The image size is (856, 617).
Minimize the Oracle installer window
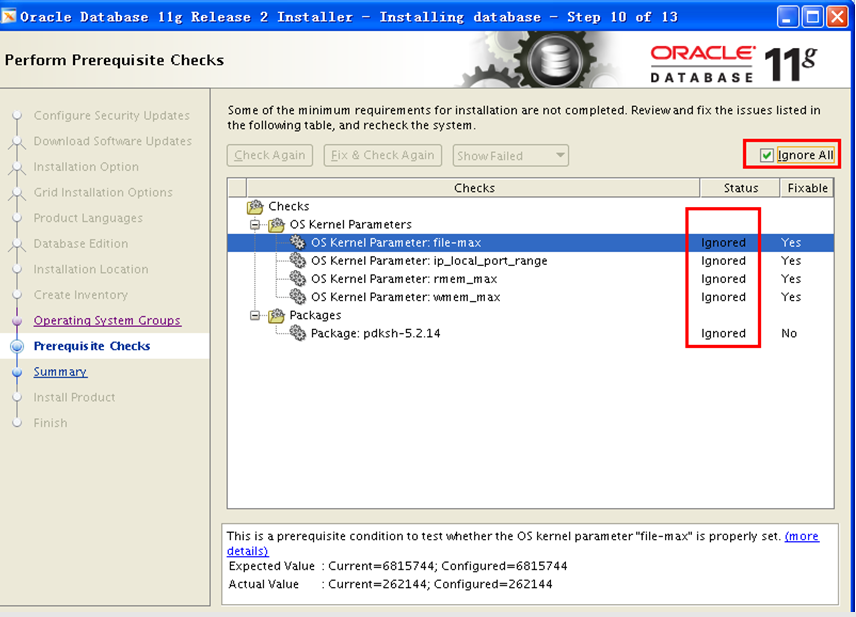[x=787, y=17]
